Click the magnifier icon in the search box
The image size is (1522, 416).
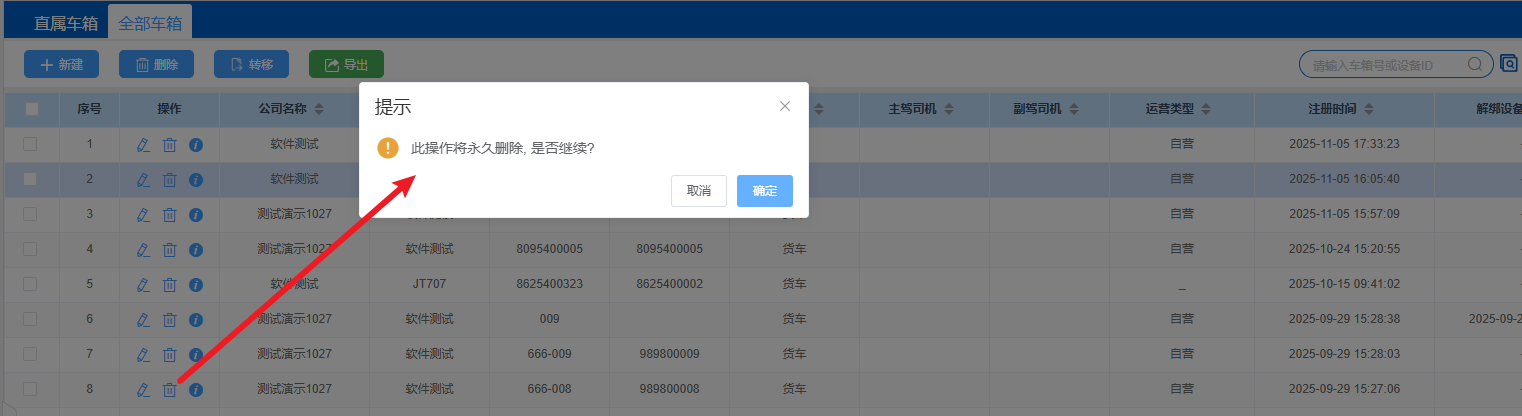(1474, 65)
